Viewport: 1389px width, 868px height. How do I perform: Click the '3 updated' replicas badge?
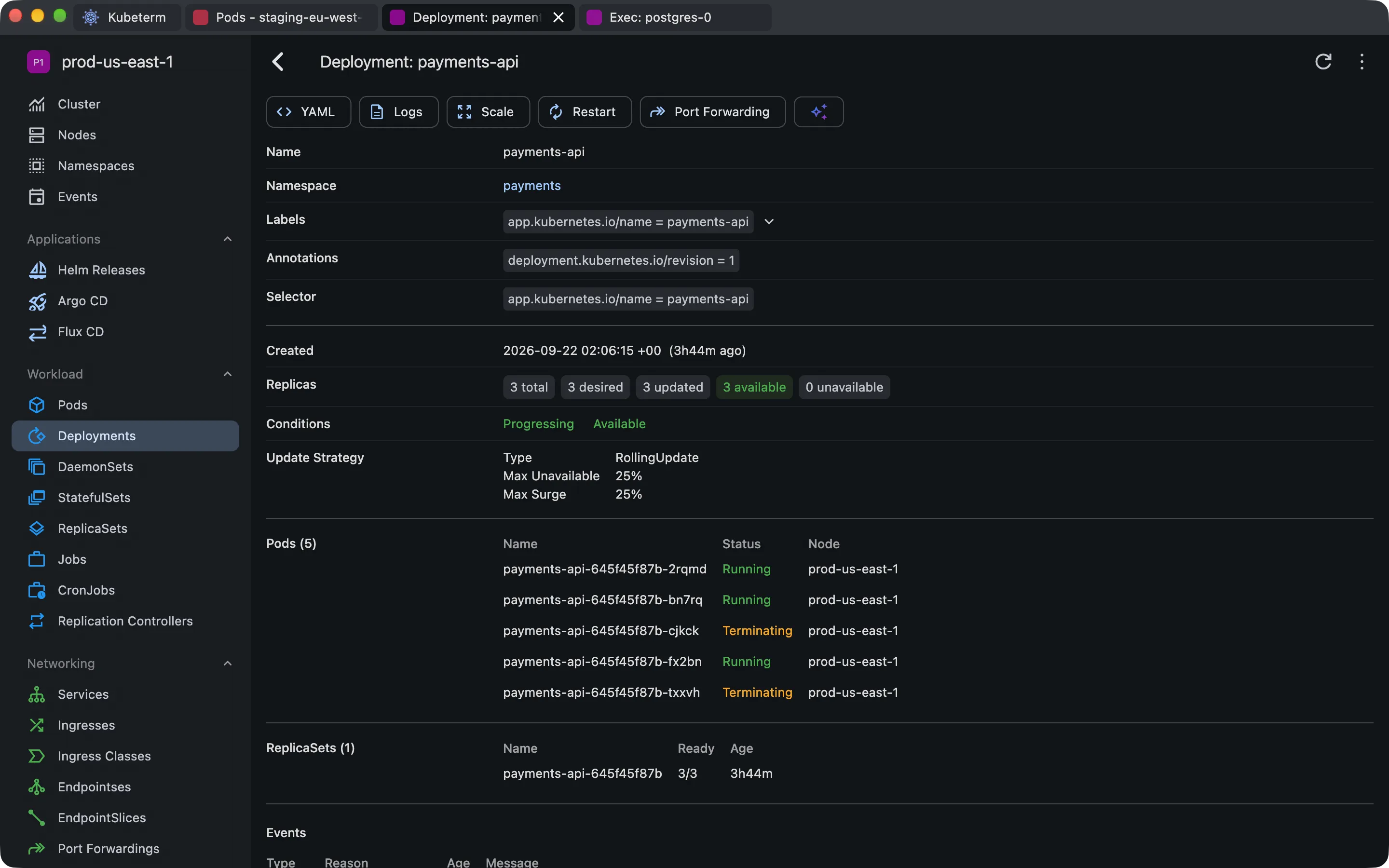point(672,388)
